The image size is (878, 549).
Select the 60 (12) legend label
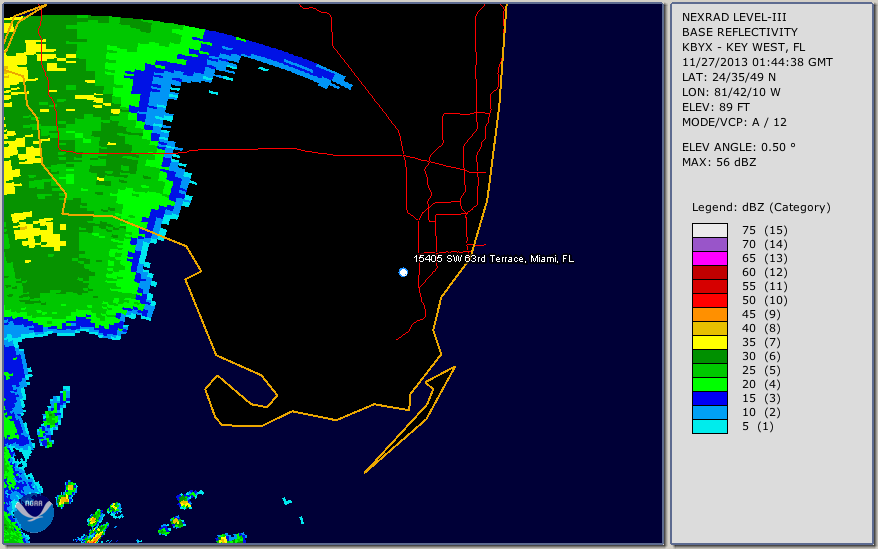[x=764, y=272]
